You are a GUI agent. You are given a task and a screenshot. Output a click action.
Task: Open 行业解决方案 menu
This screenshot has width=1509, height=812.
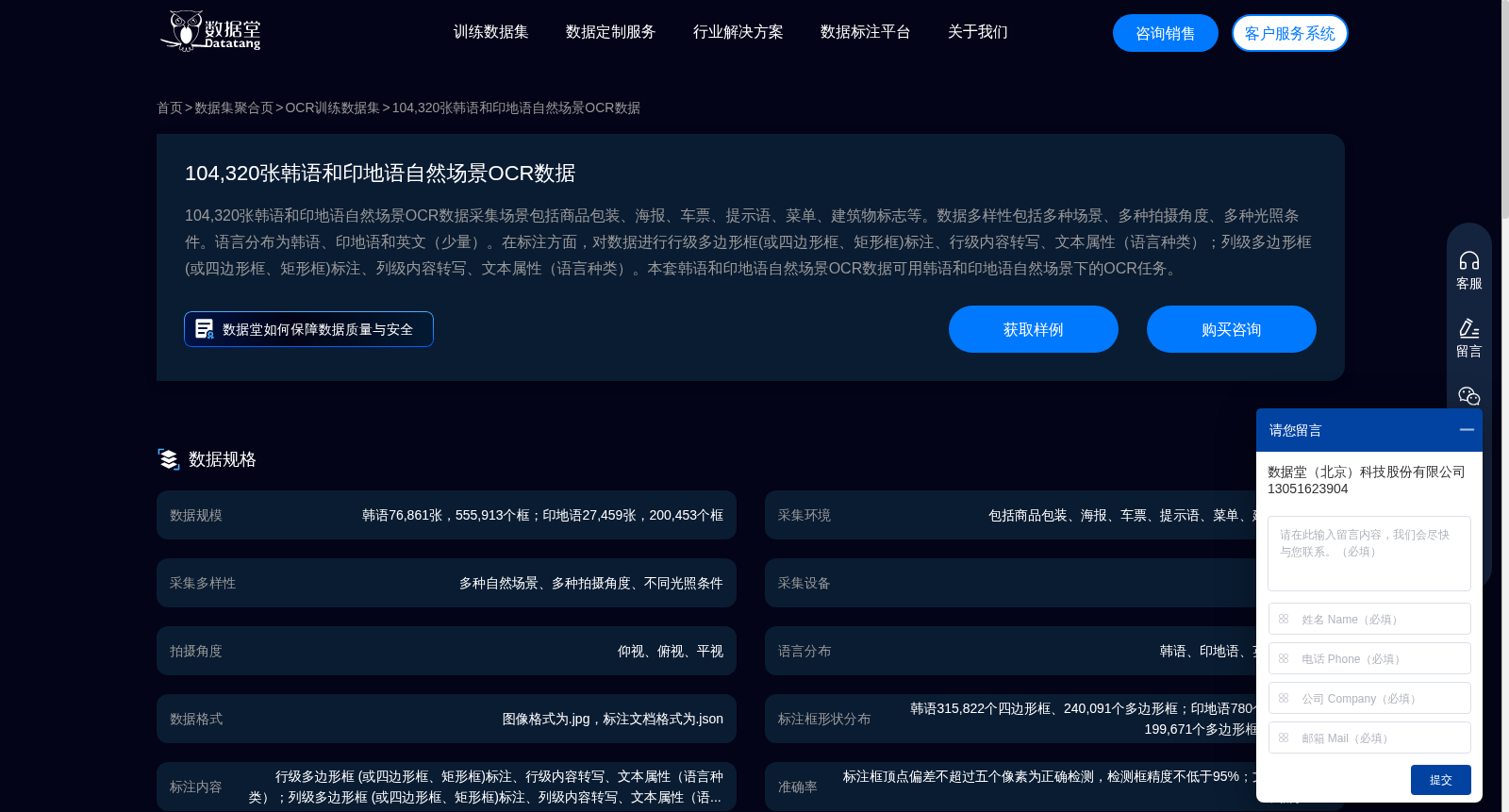click(x=738, y=32)
